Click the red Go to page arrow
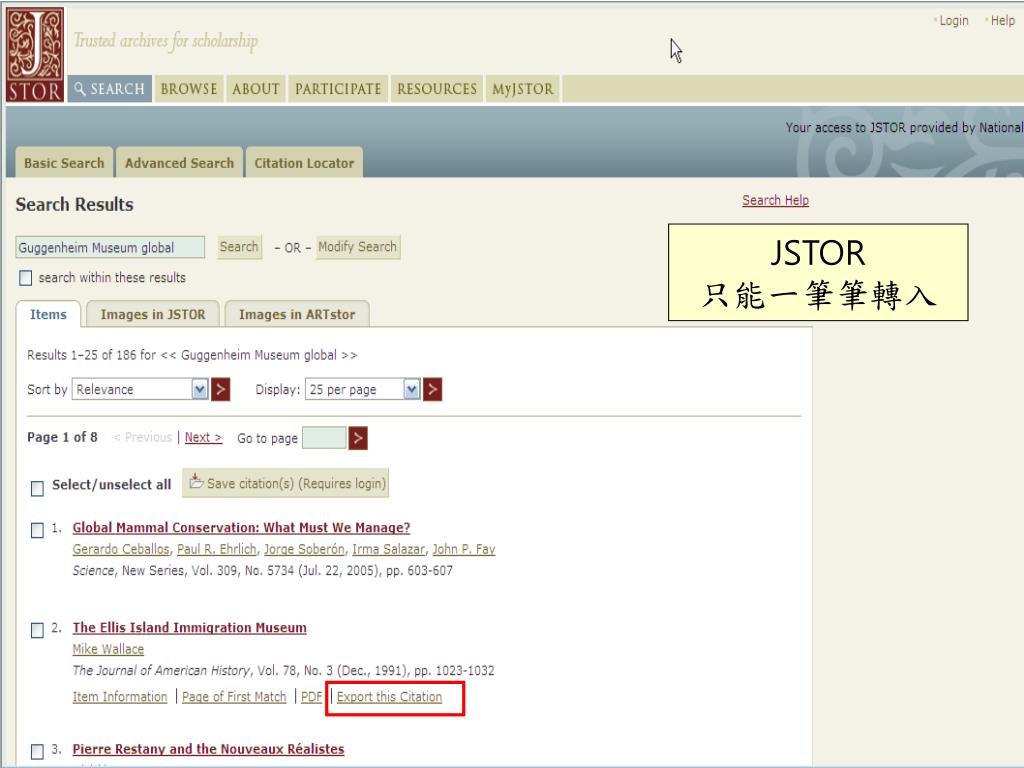Viewport: 1024px width, 768px height. click(x=358, y=438)
